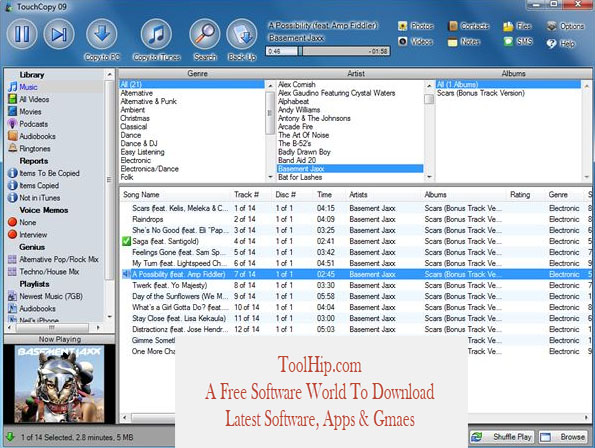Open the Photos section
Image resolution: width=595 pixels, height=448 pixels.
[416, 26]
